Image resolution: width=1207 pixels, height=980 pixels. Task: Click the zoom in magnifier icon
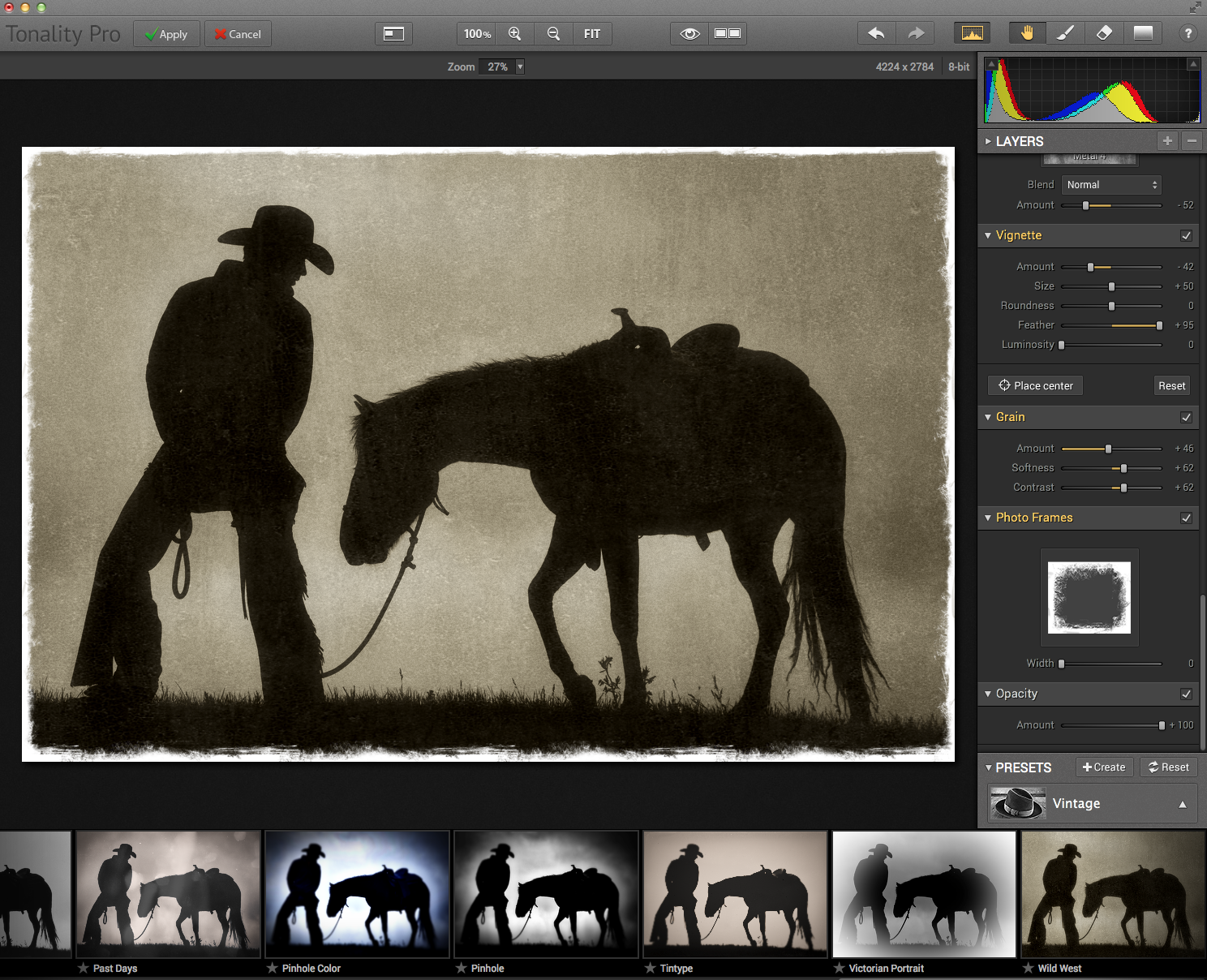[x=514, y=33]
